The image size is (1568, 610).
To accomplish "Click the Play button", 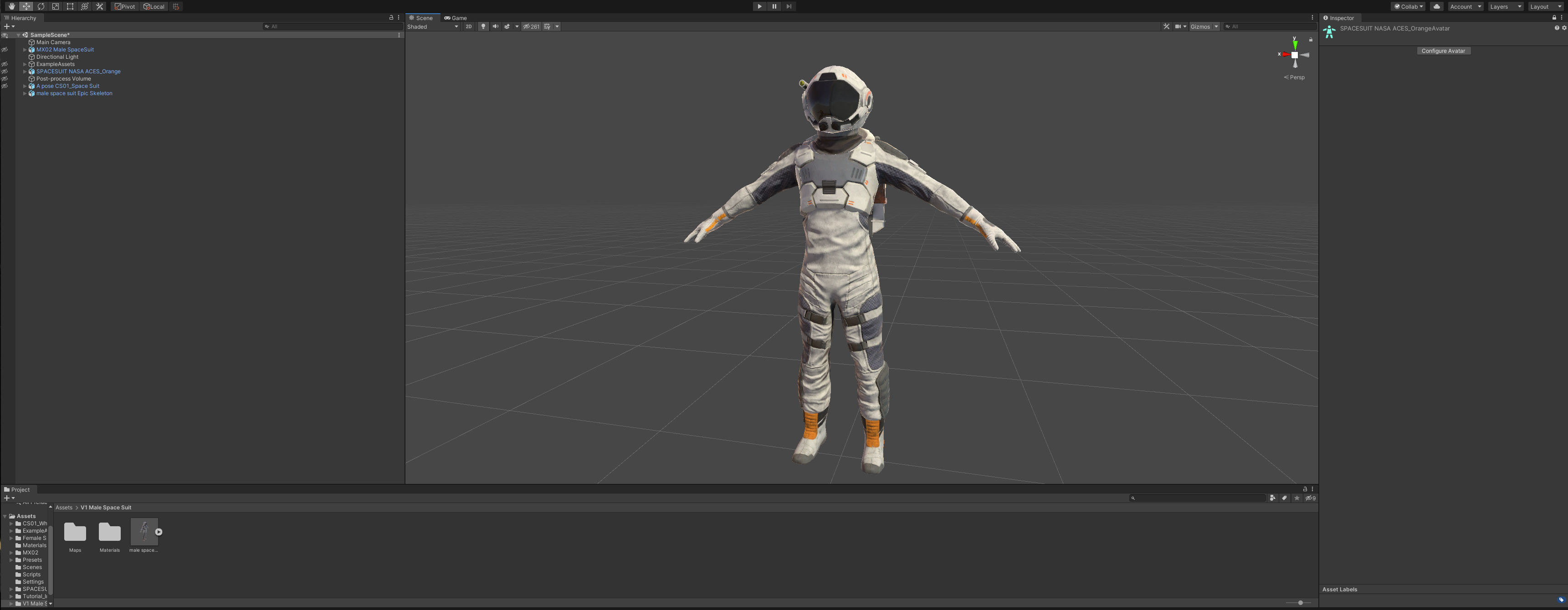I will point(759,6).
